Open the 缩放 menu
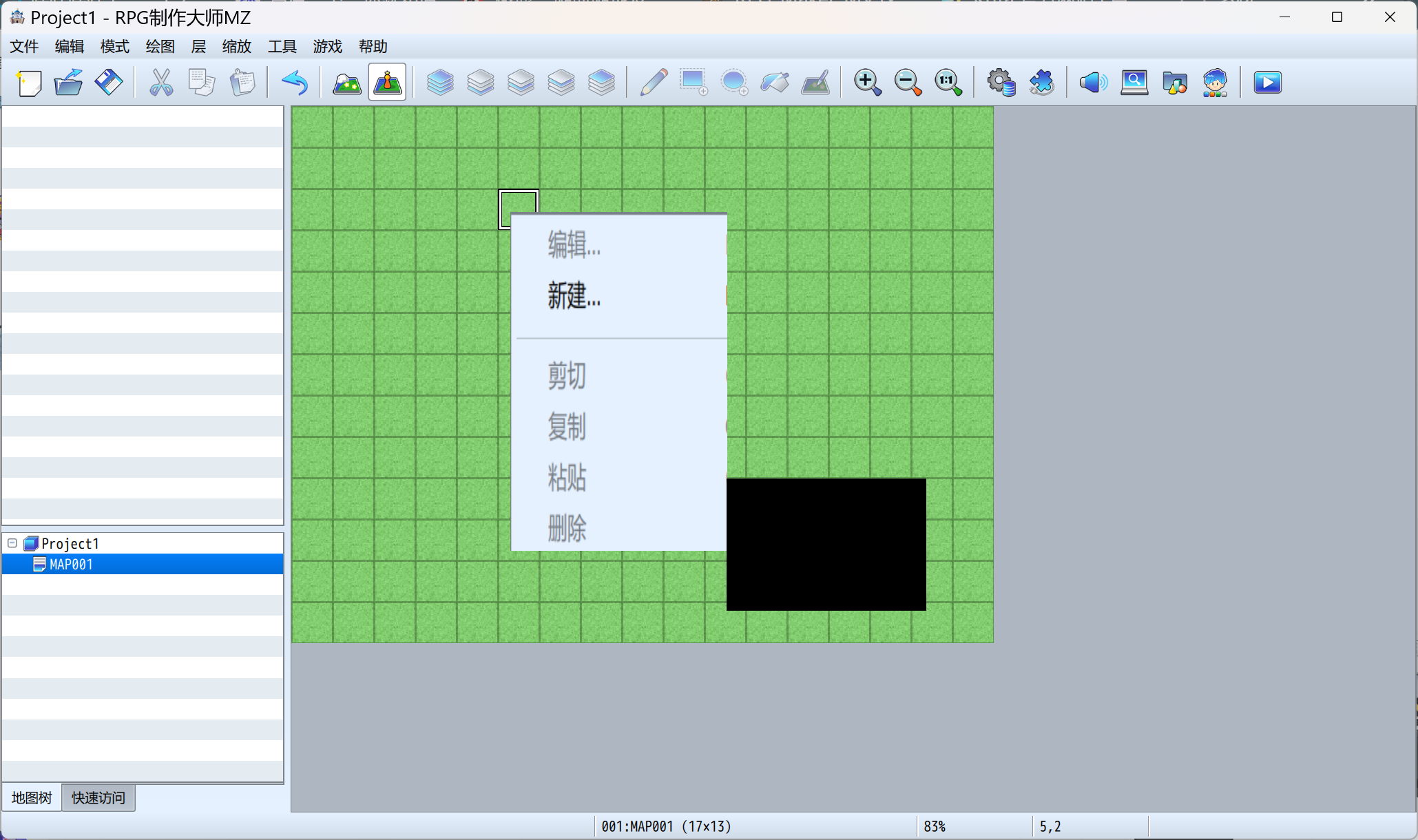 click(x=237, y=46)
